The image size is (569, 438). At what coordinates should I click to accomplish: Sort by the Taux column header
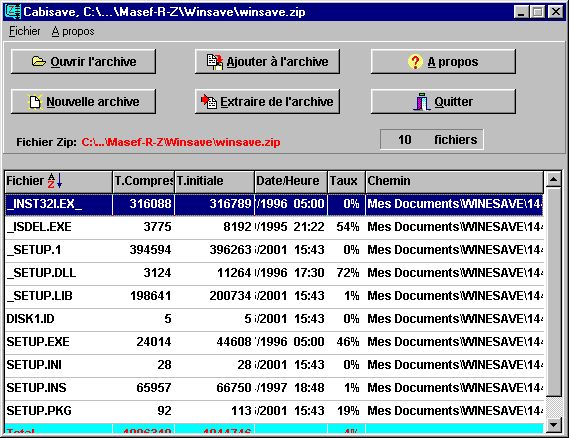tap(347, 181)
